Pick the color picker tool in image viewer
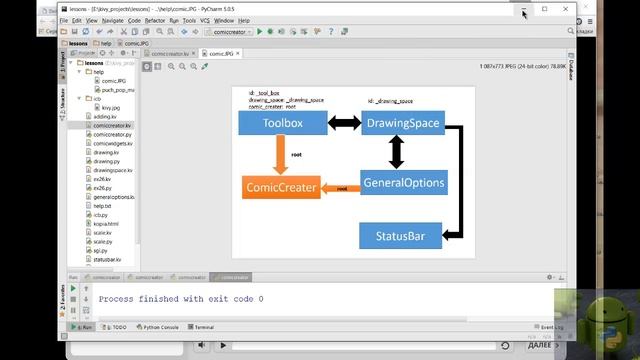 (x=205, y=66)
